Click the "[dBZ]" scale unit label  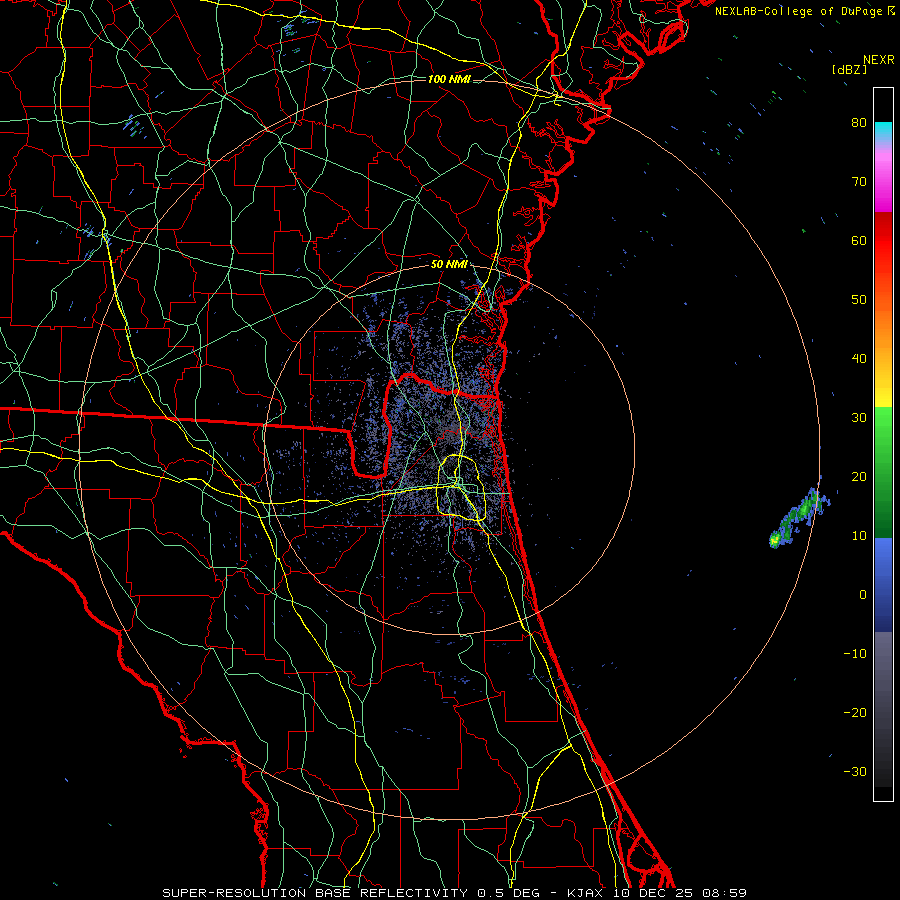coord(849,70)
